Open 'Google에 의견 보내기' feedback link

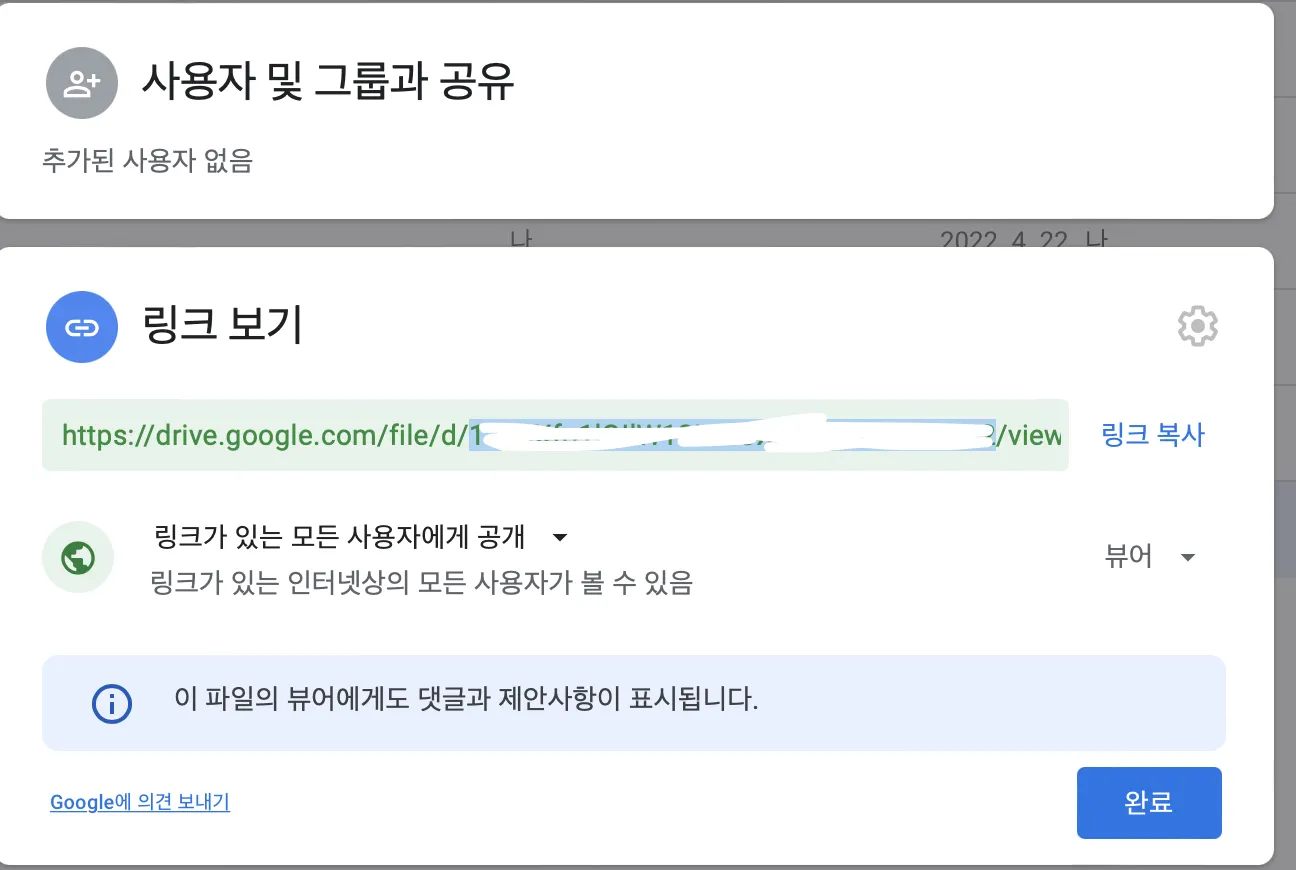[x=140, y=802]
